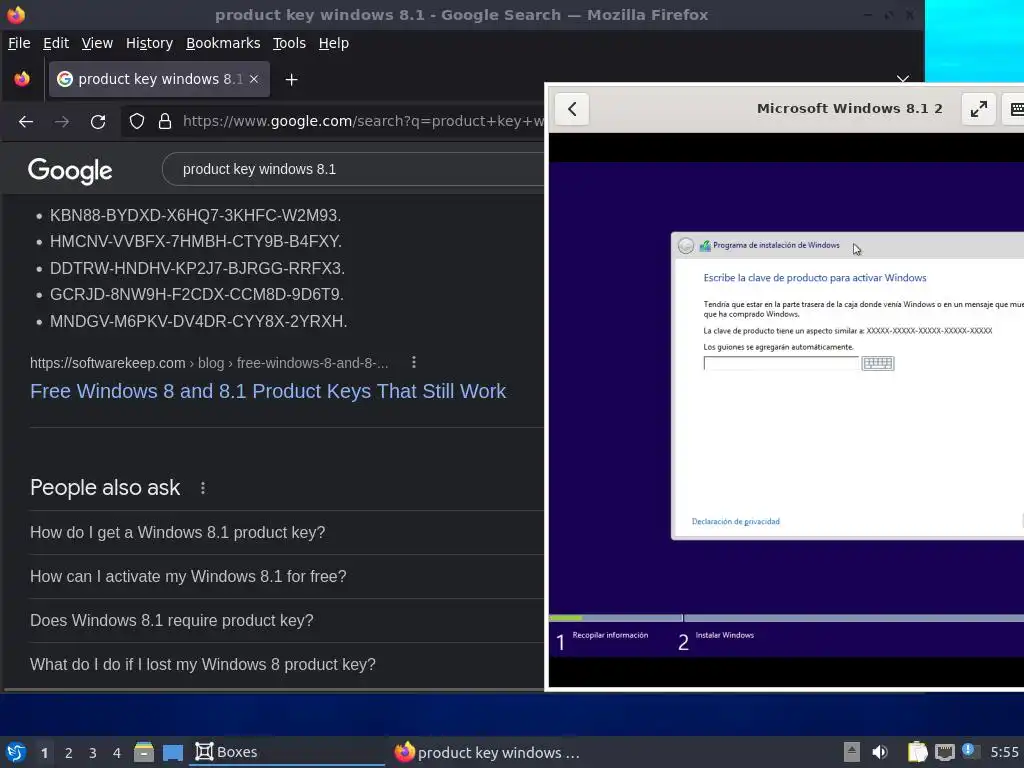Click key MNDGV-M6PKV-DV4DR-CYY8X-2YRXH

pos(199,321)
